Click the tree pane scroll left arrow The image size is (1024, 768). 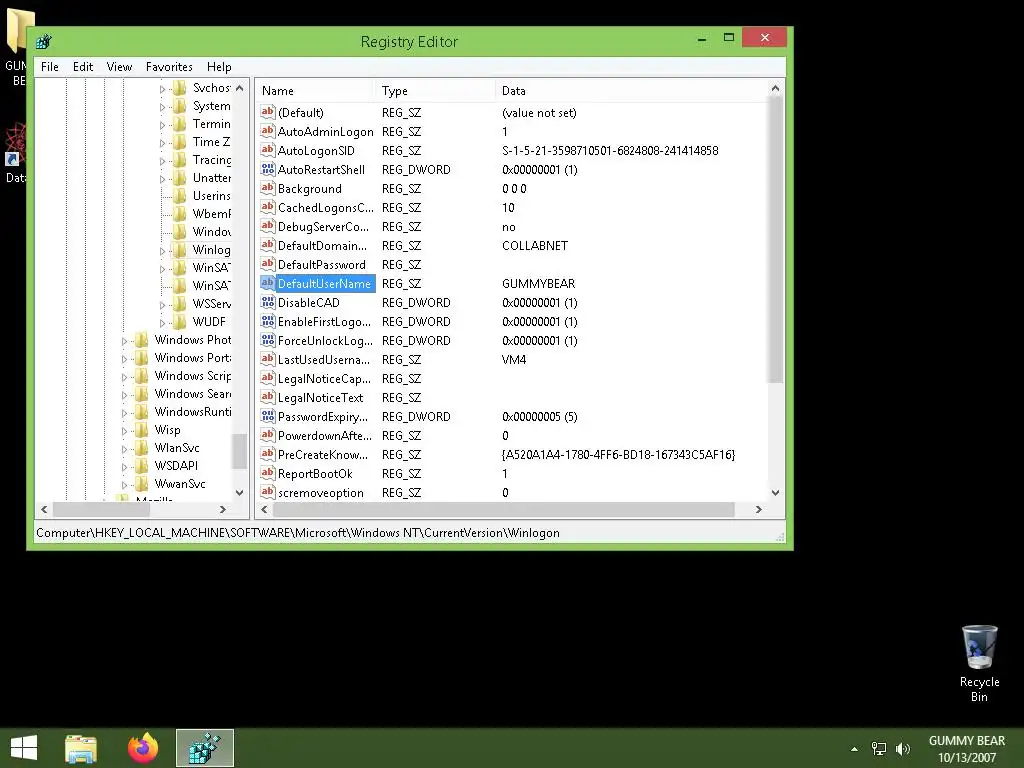(44, 509)
